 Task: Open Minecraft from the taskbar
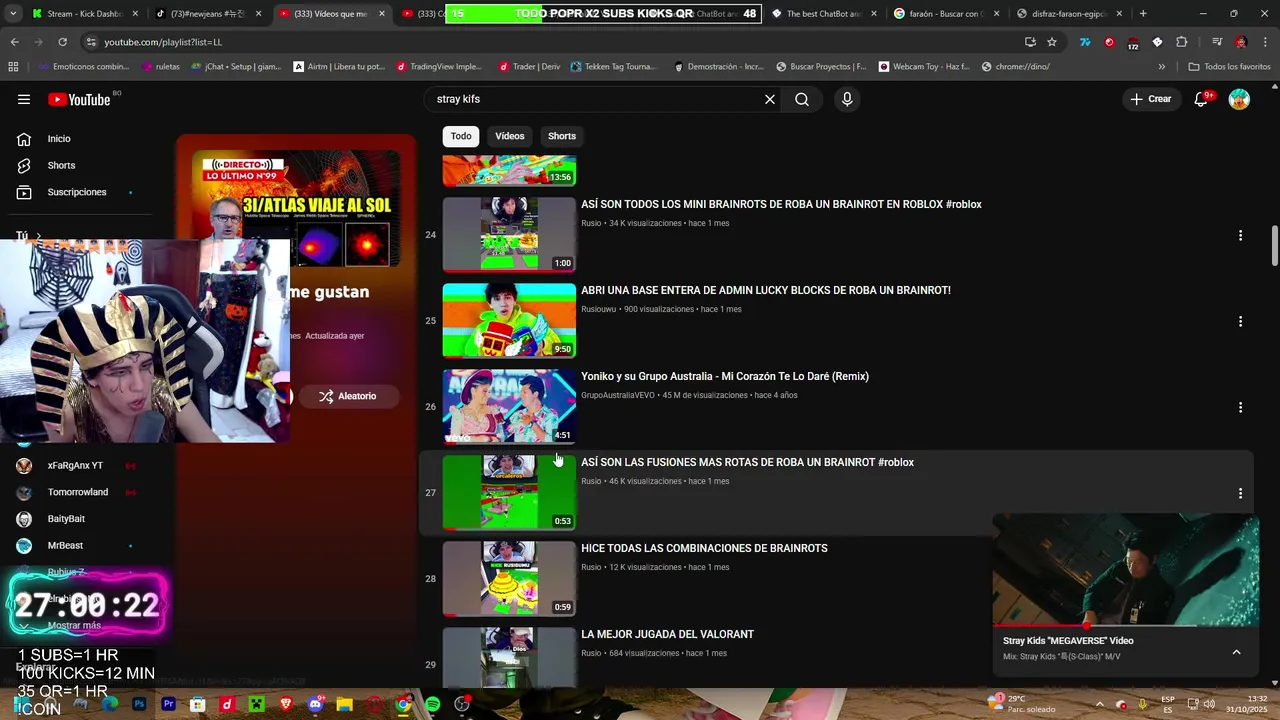[257, 704]
